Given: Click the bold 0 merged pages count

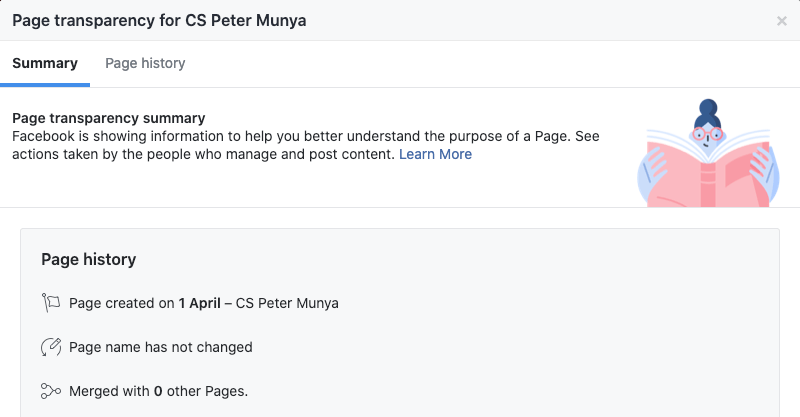Looking at the screenshot, I should coord(158,391).
